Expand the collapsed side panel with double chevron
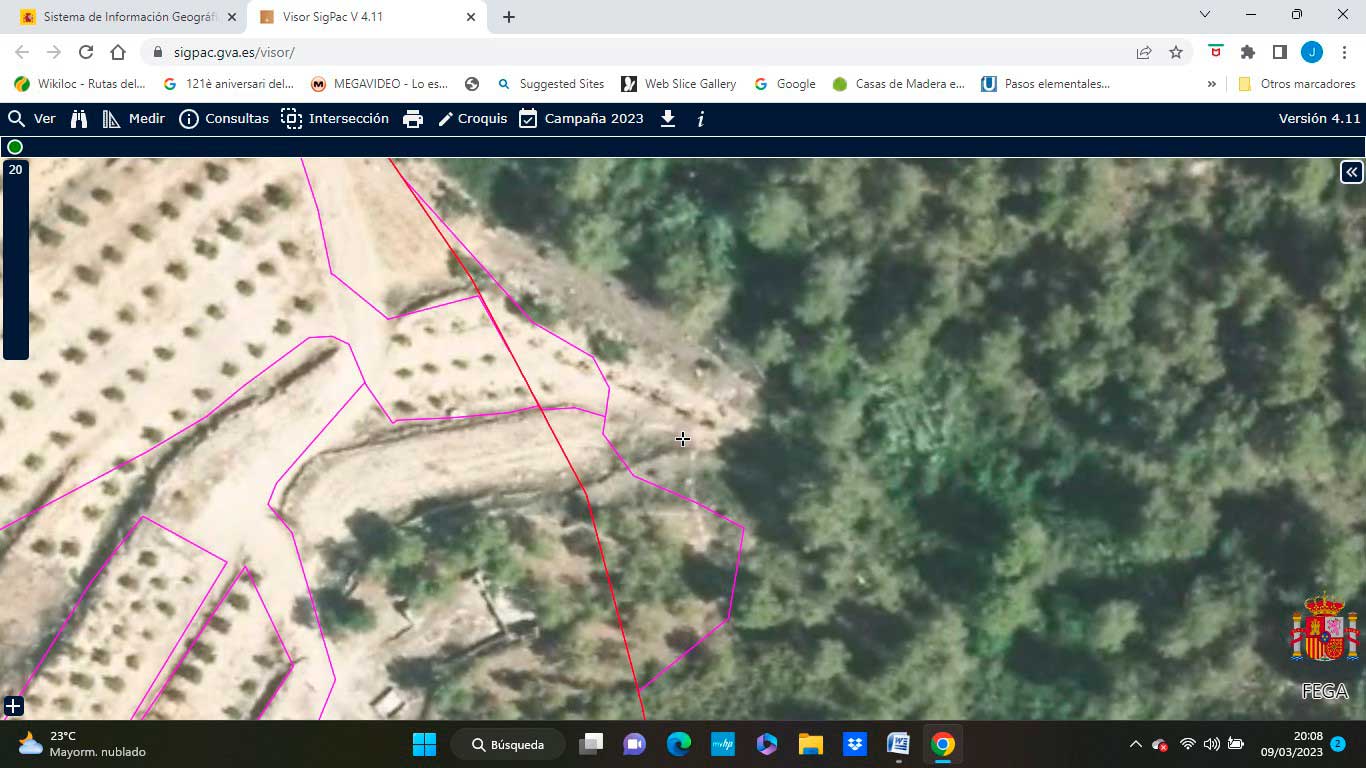1366x768 pixels. pos(1351,172)
